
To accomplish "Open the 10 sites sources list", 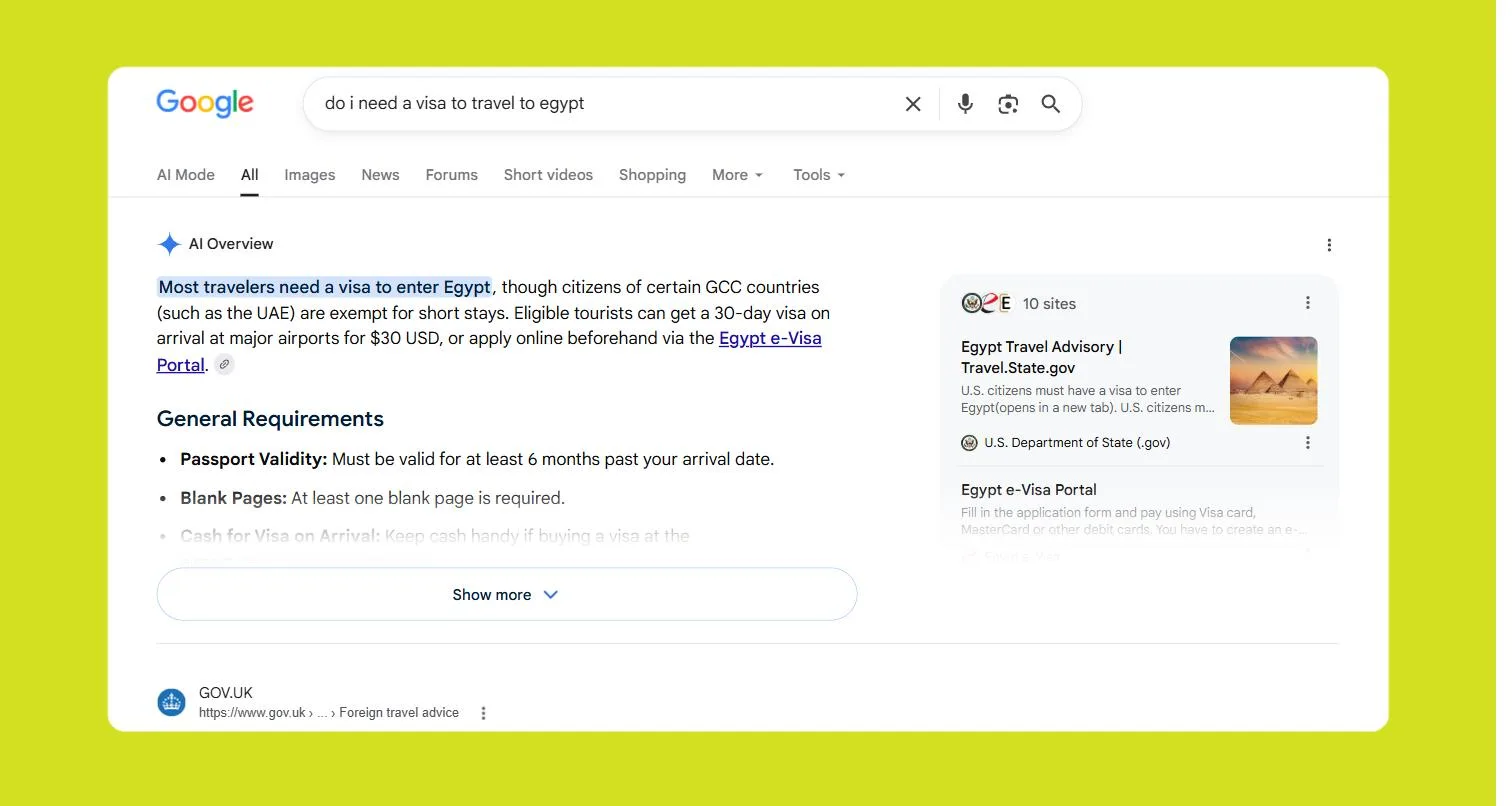I will pyautogui.click(x=1049, y=304).
